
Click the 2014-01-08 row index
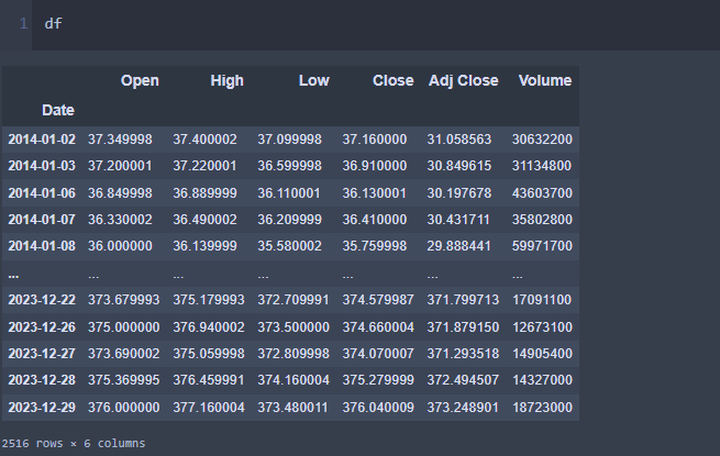41,246
